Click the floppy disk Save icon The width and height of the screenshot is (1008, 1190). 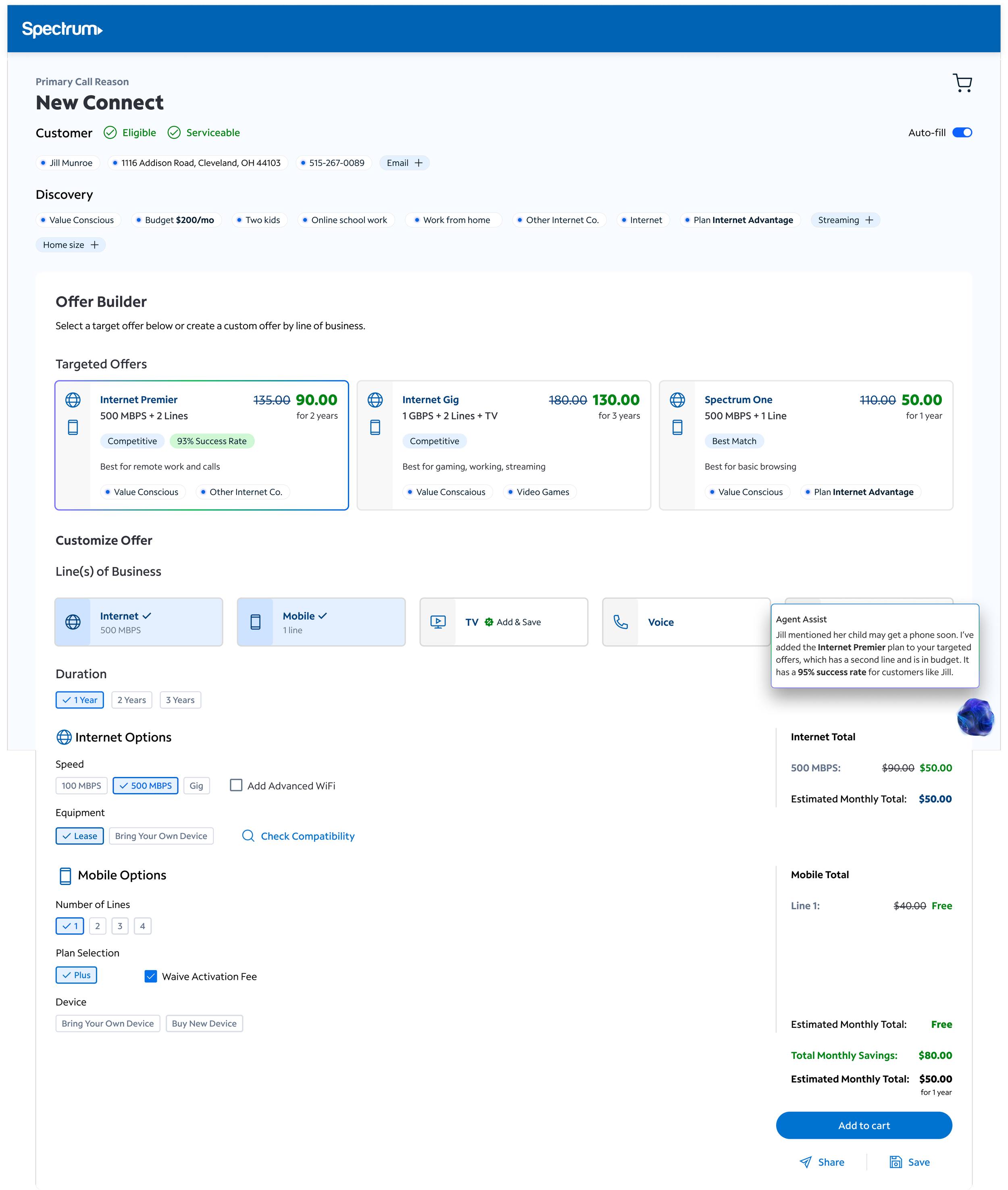click(x=896, y=1161)
